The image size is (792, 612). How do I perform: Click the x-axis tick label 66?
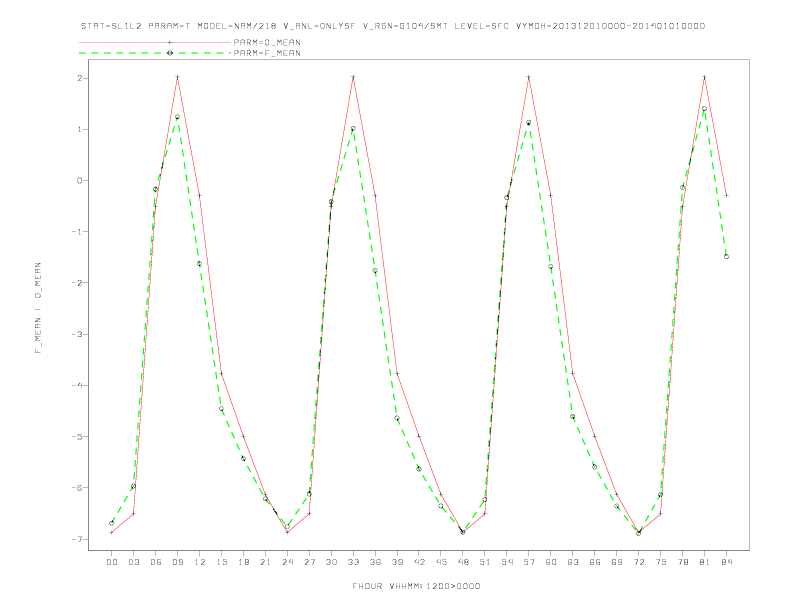pos(595,562)
